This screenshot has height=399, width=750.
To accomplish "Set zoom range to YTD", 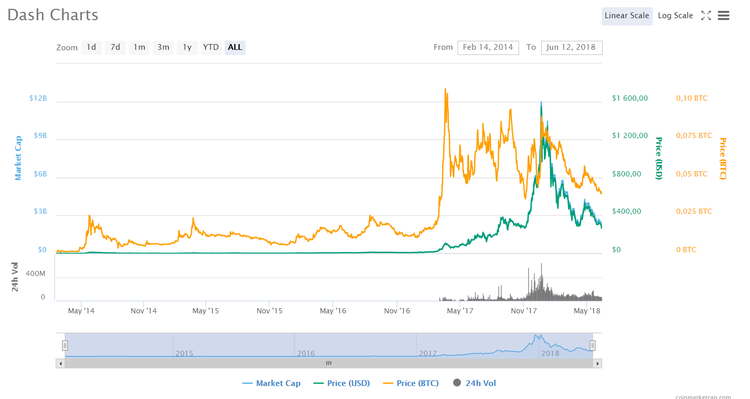I will [210, 47].
